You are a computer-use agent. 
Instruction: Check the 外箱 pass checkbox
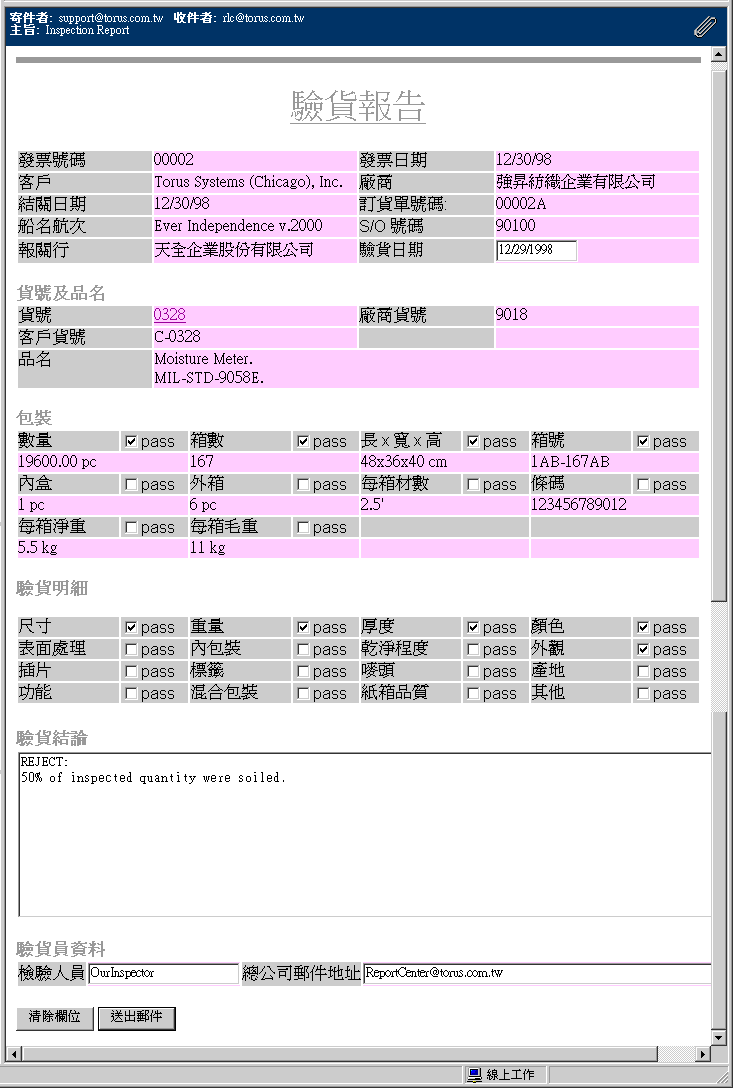pyautogui.click(x=303, y=484)
